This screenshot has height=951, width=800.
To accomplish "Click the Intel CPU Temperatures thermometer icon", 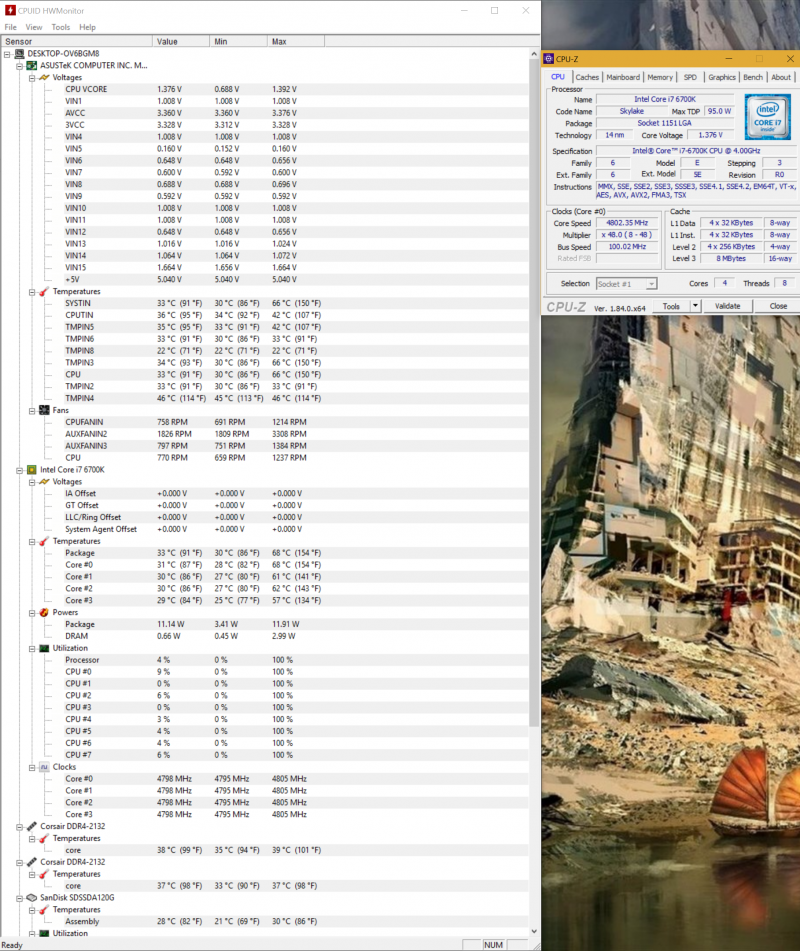I will pyautogui.click(x=44, y=541).
